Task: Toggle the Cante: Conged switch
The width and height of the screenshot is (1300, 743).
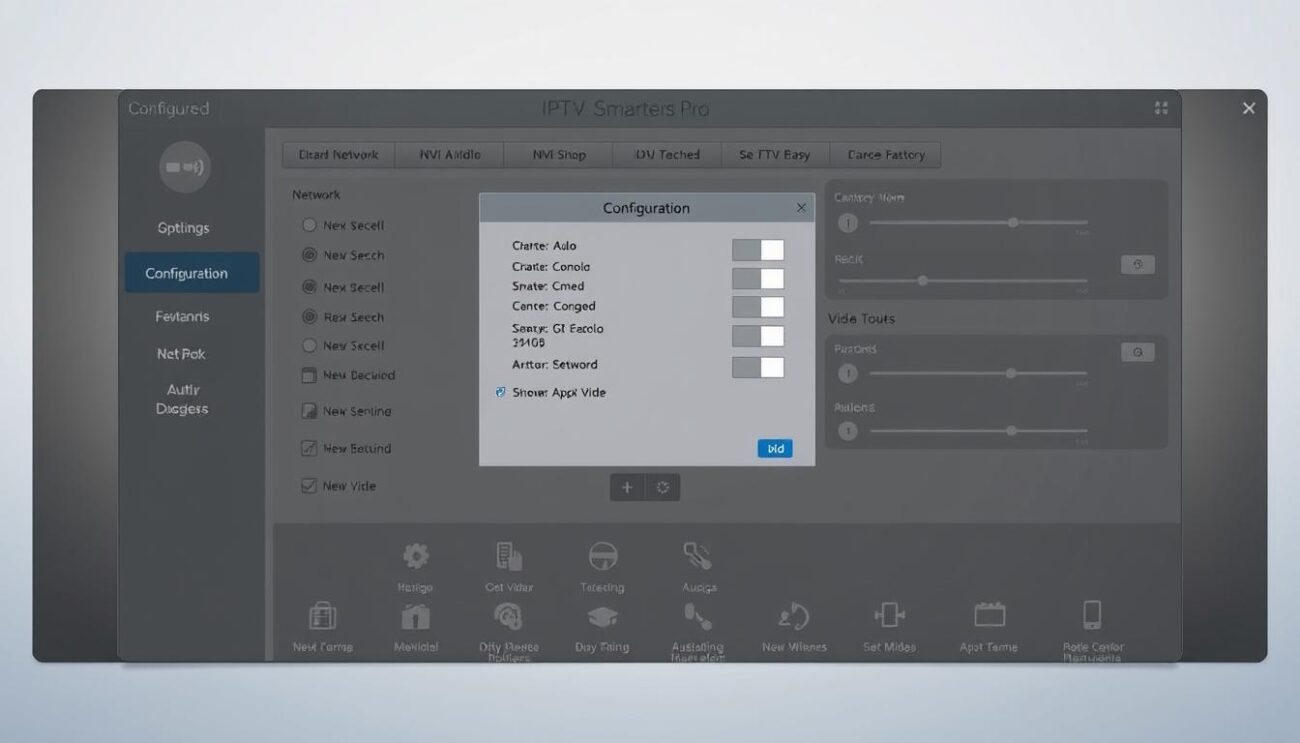Action: pos(757,336)
